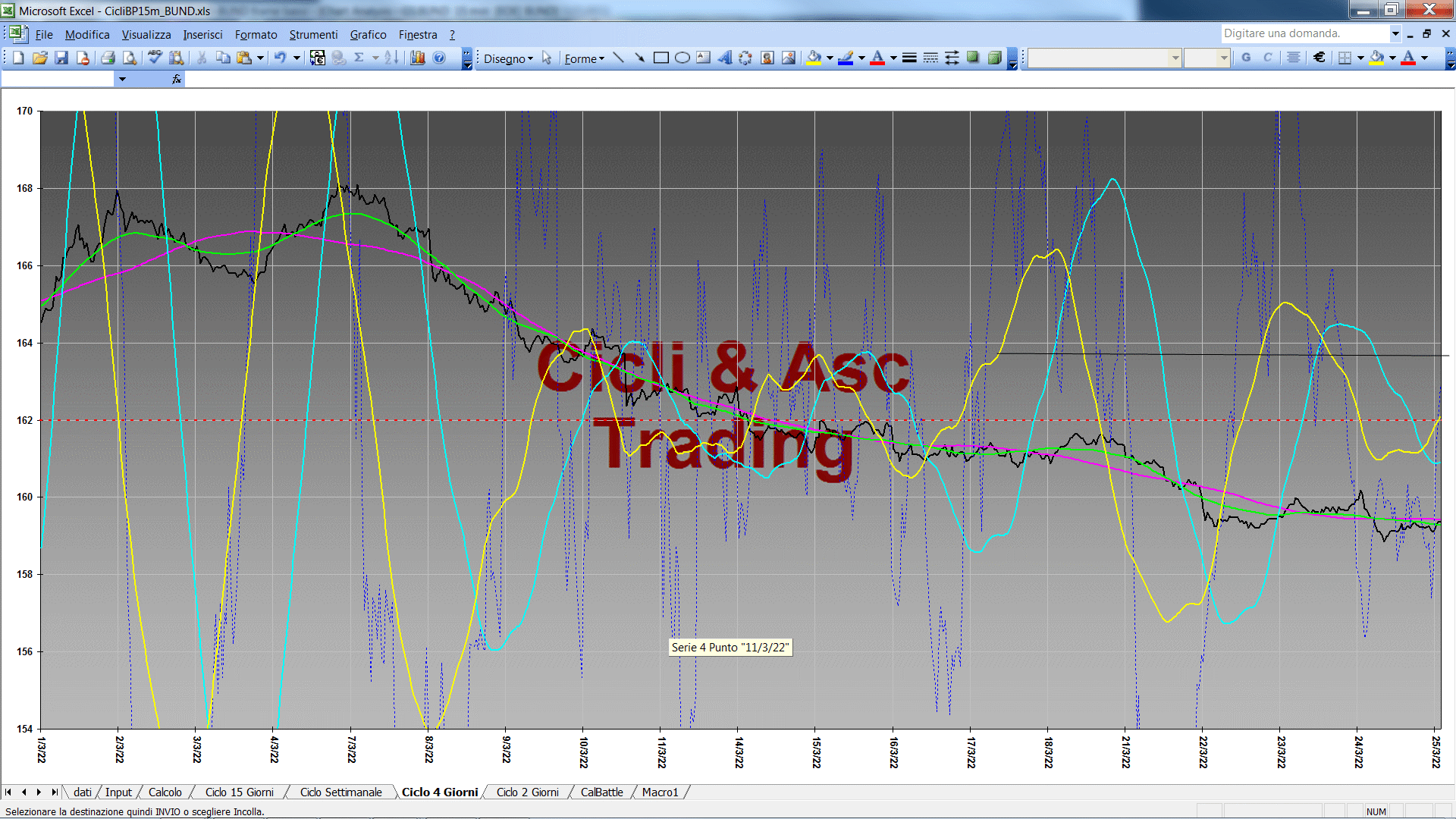Image resolution: width=1456 pixels, height=819 pixels.
Task: Go to the dati sheet tab
Action: 83,792
